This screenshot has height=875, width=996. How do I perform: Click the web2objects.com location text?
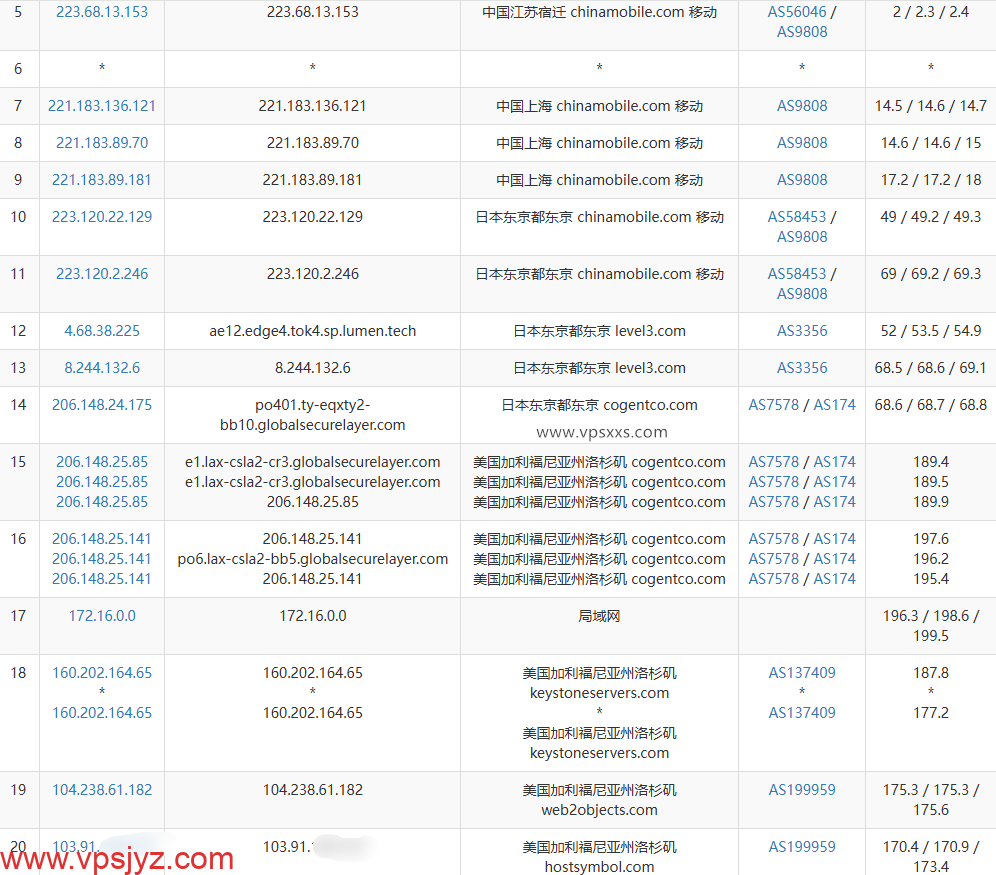pos(599,810)
